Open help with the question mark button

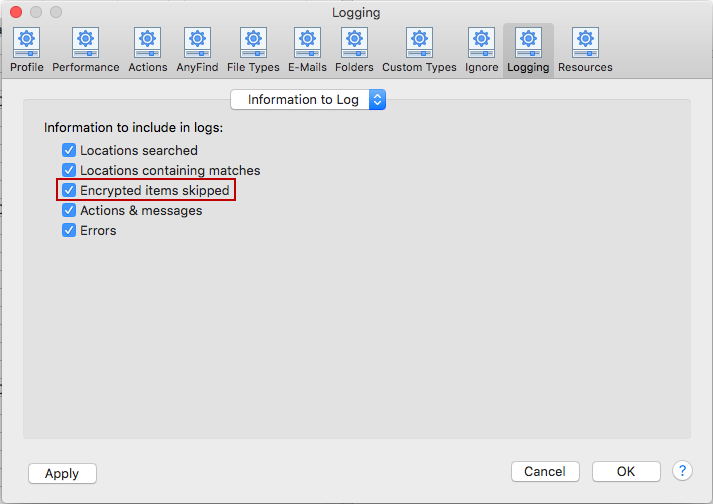pos(682,470)
